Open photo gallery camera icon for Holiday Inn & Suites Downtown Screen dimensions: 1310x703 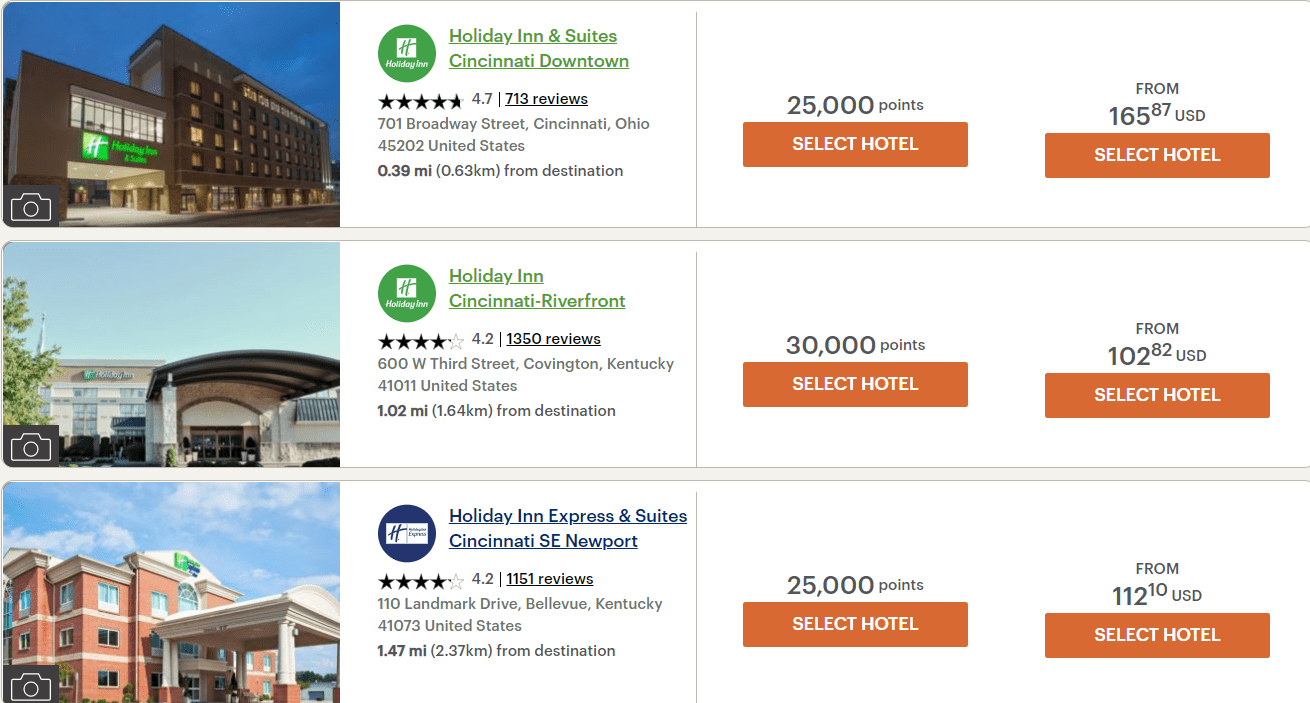coord(31,207)
